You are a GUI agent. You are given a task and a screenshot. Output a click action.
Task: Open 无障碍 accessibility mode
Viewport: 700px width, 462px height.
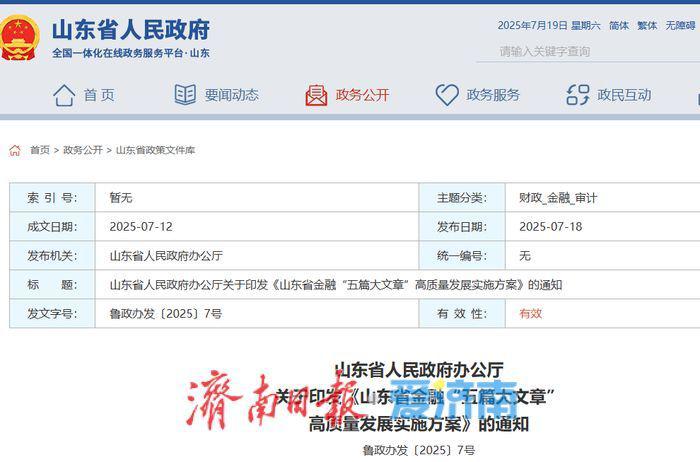(681, 25)
